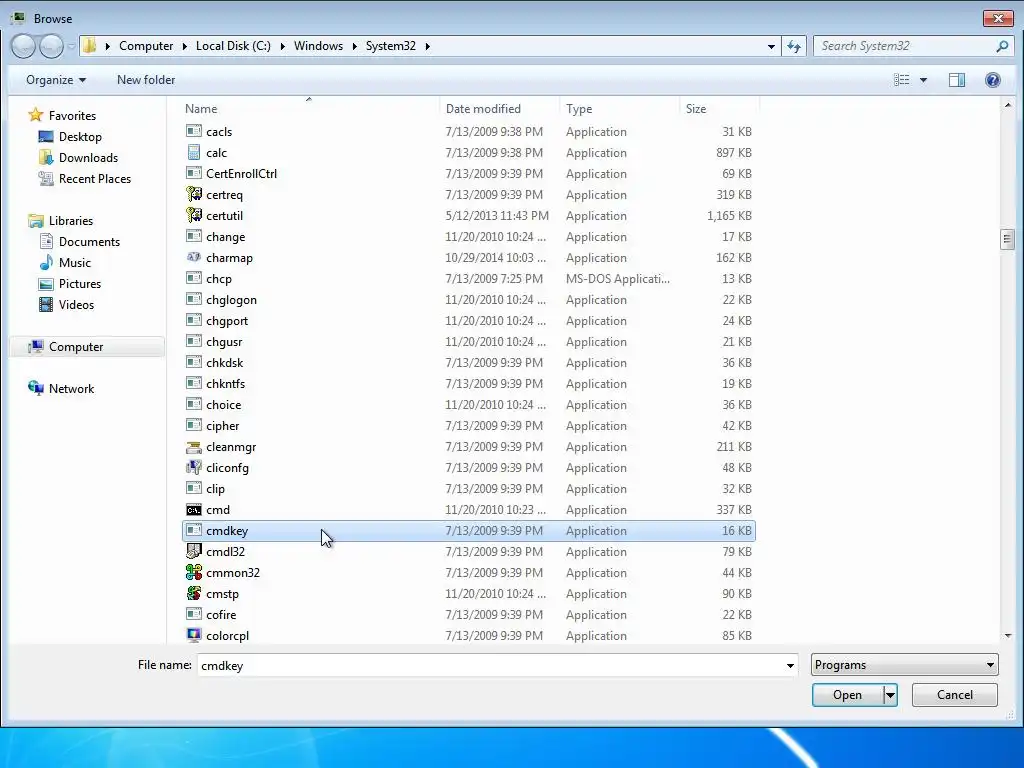The width and height of the screenshot is (1024, 768).
Task: Click the certreq certificate icon
Action: (193, 195)
